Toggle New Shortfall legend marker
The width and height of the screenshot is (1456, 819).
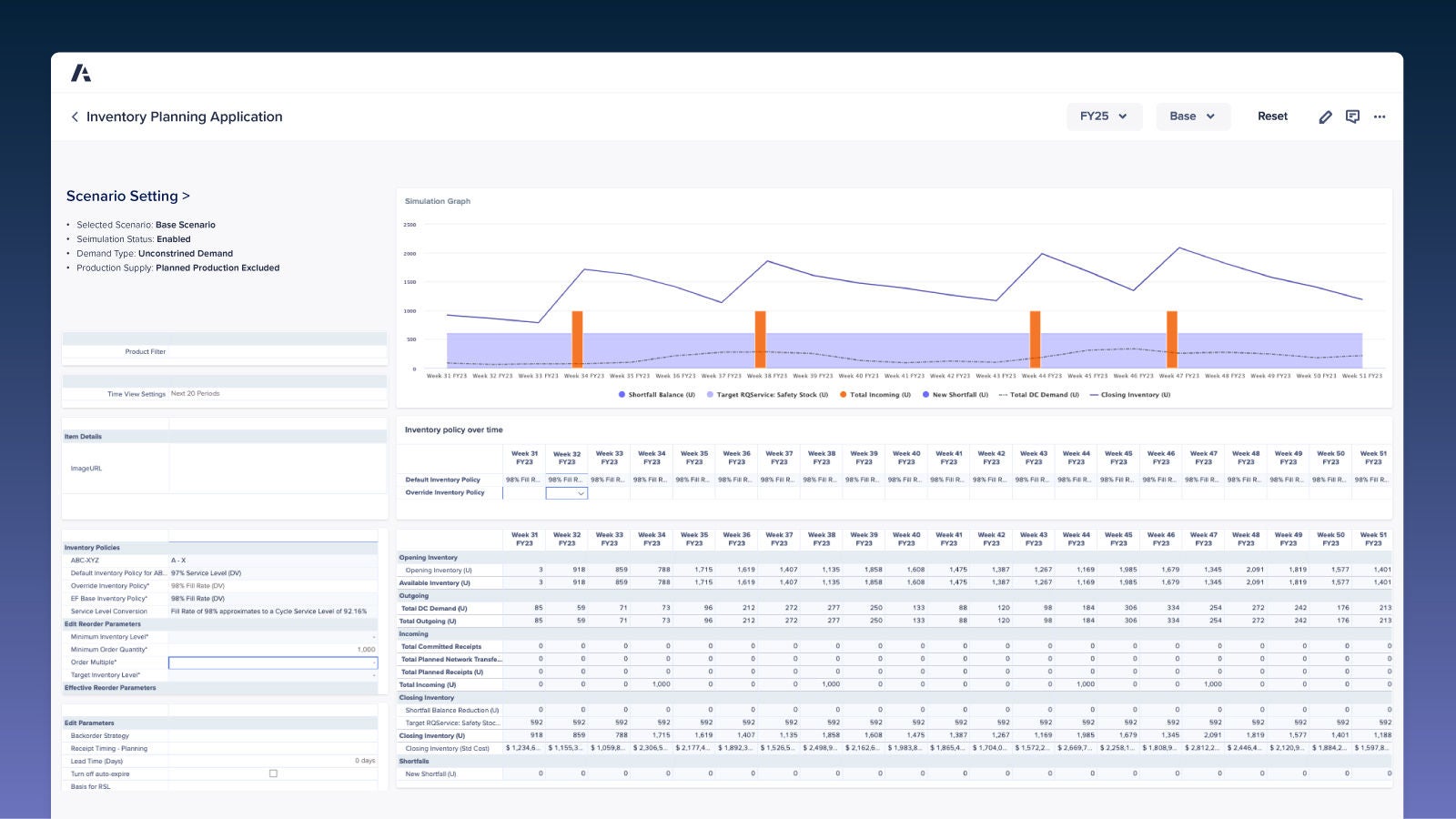click(x=925, y=395)
